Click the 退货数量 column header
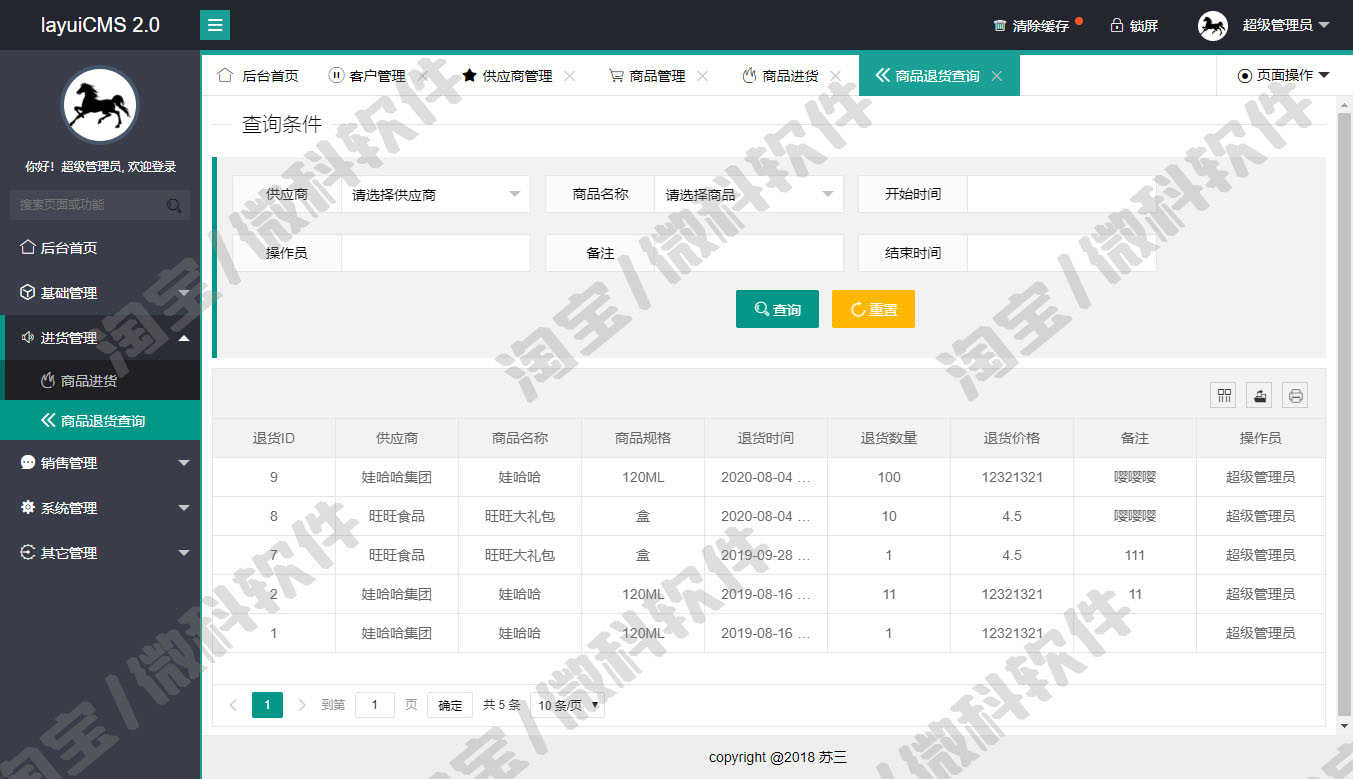This screenshot has height=779, width=1353. pyautogui.click(x=889, y=438)
